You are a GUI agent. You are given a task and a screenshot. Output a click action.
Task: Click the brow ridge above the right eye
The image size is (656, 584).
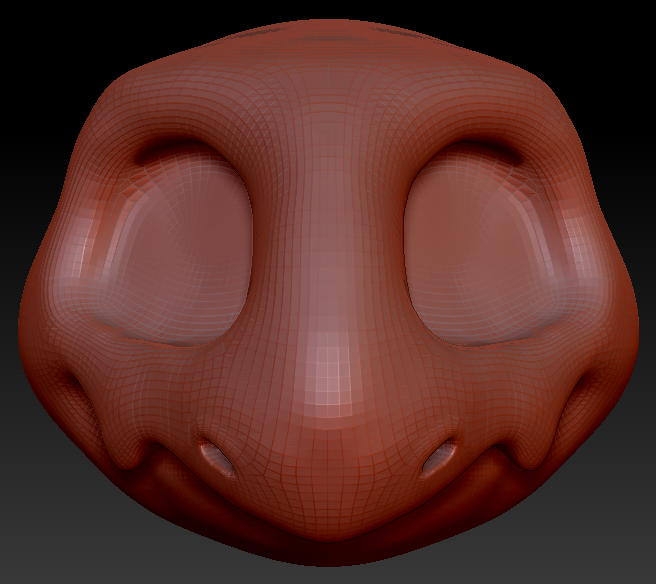pos(470,140)
